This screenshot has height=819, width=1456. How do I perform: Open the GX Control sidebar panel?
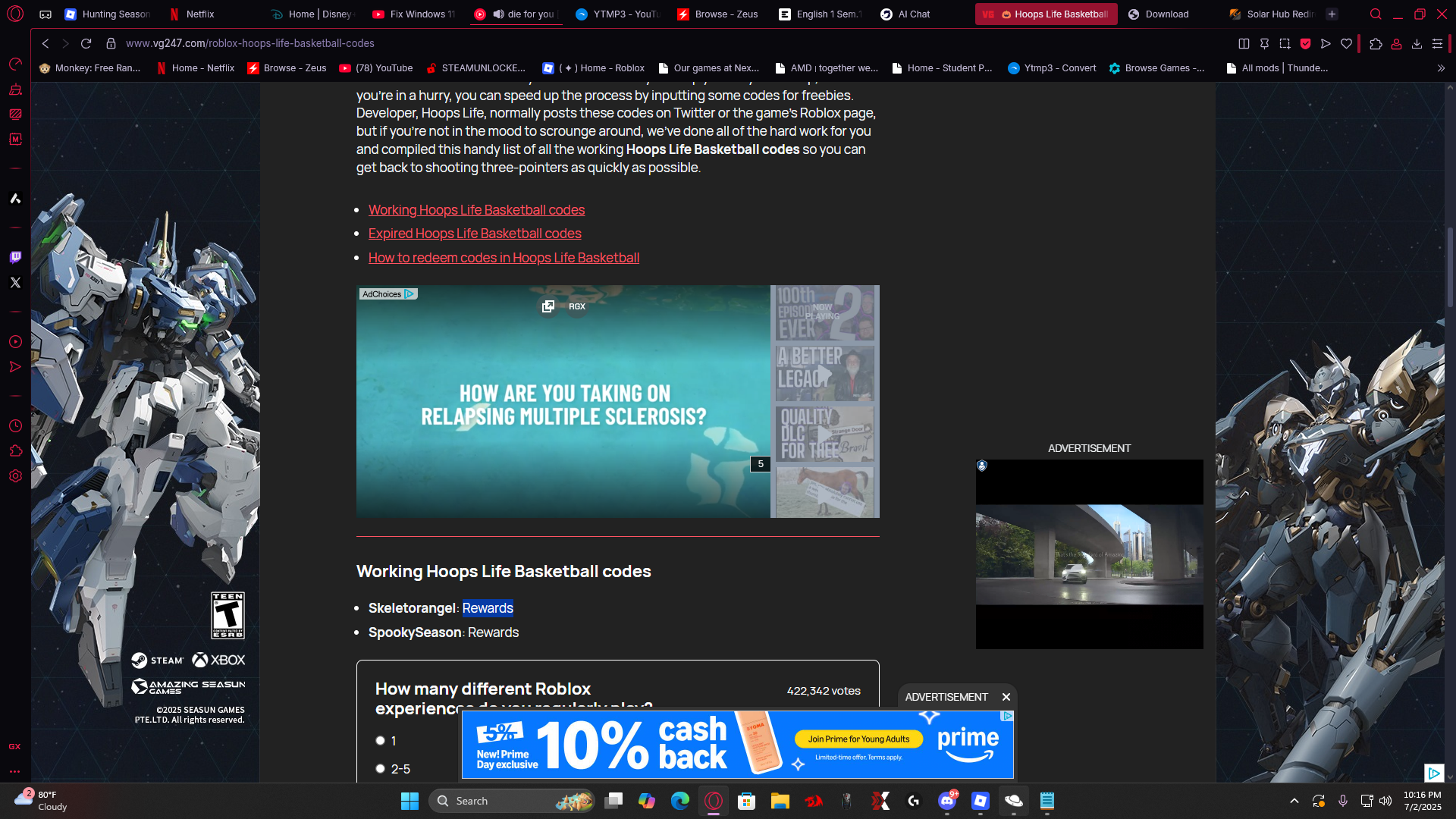click(x=15, y=64)
